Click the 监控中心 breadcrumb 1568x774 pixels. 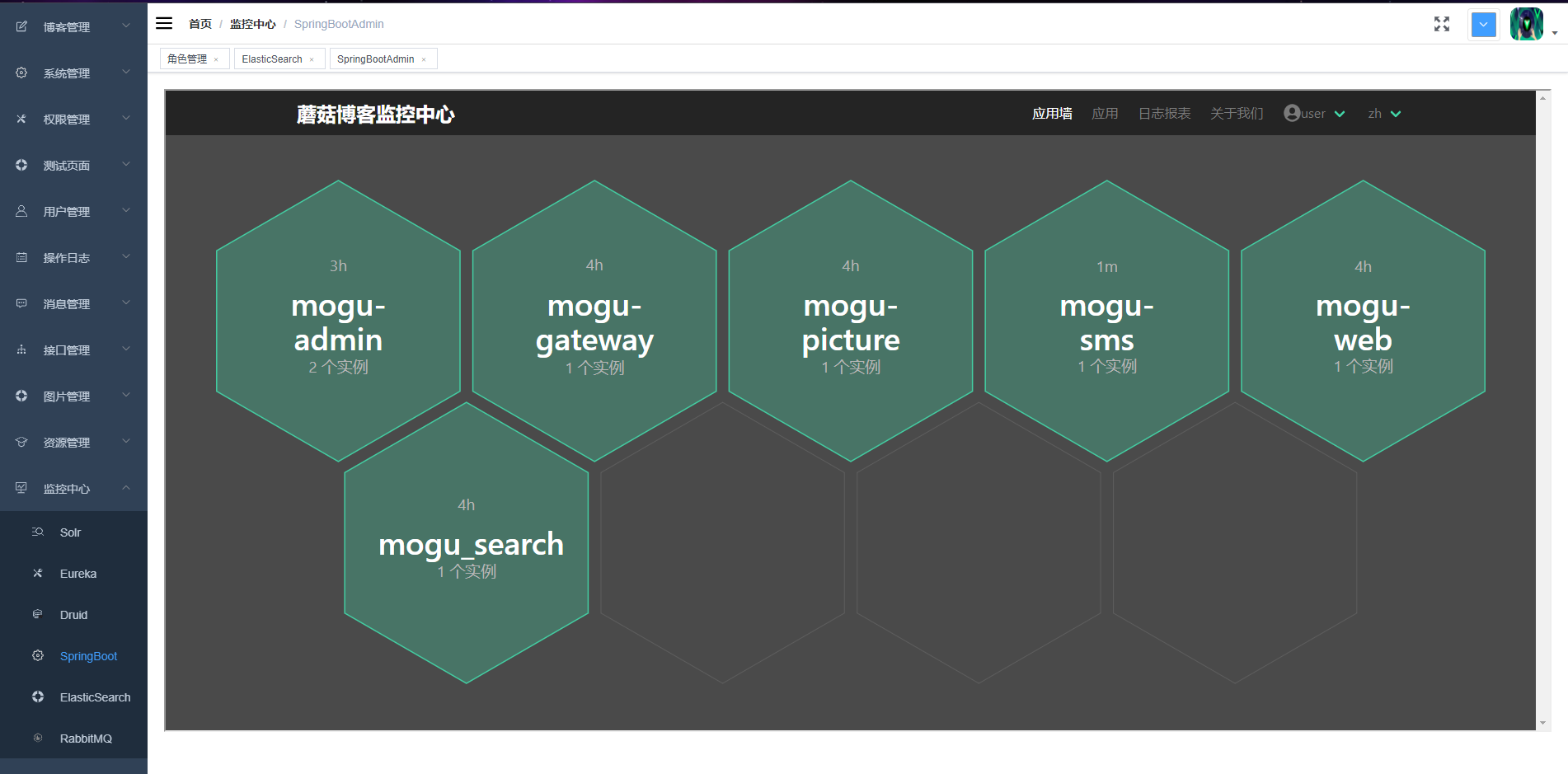pyautogui.click(x=252, y=24)
